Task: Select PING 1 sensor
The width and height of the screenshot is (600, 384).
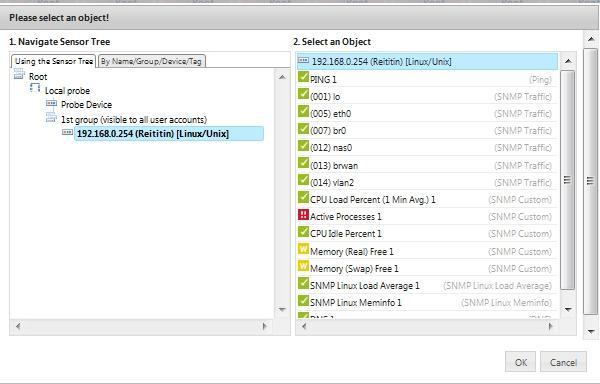Action: tap(427, 80)
